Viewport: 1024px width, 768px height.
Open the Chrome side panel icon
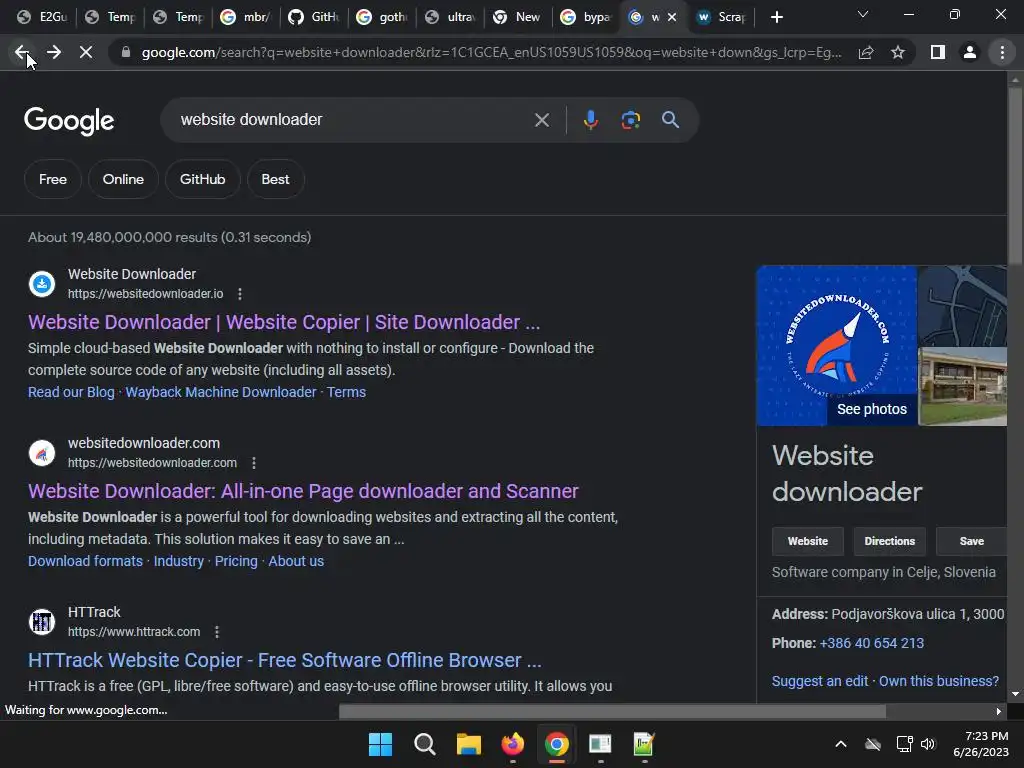coord(938,52)
